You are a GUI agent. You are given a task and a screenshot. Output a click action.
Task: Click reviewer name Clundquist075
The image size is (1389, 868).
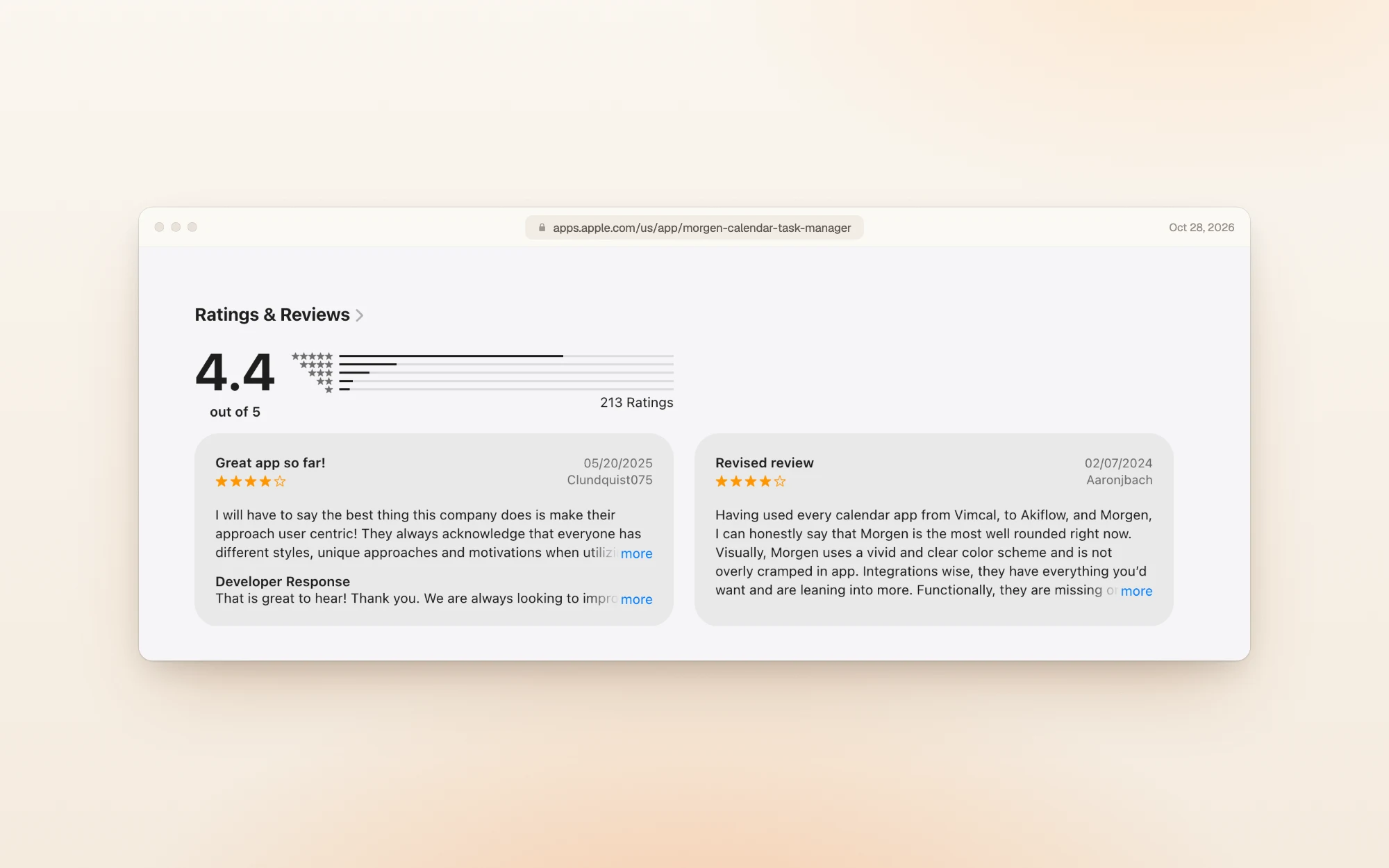pos(610,480)
